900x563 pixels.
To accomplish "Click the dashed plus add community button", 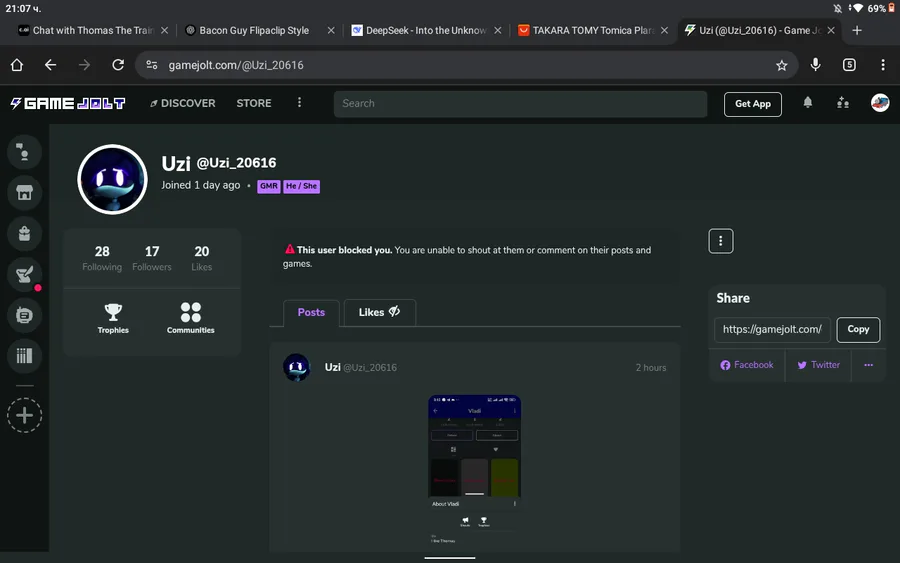I will coord(24,415).
